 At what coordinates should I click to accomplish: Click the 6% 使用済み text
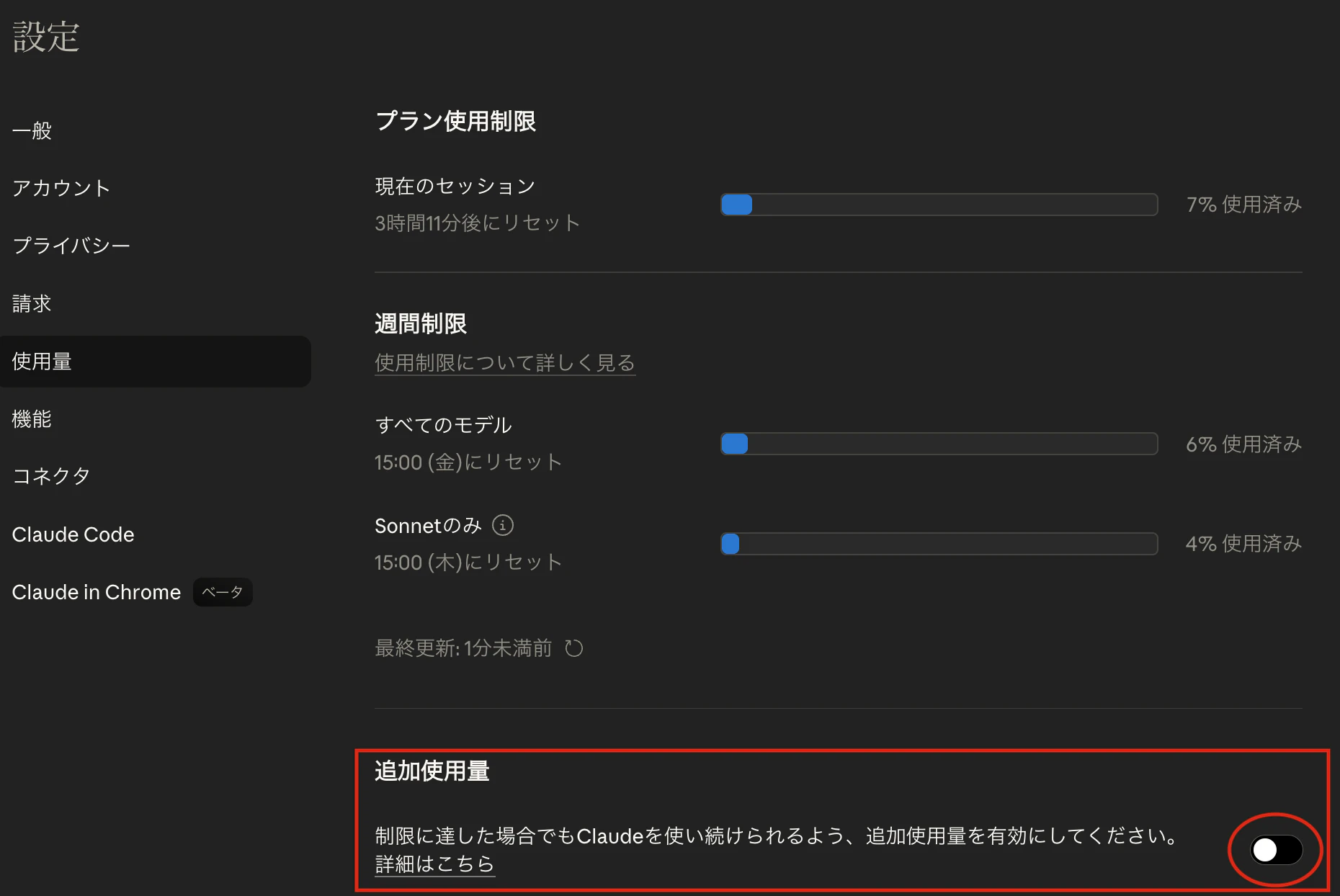1244,444
